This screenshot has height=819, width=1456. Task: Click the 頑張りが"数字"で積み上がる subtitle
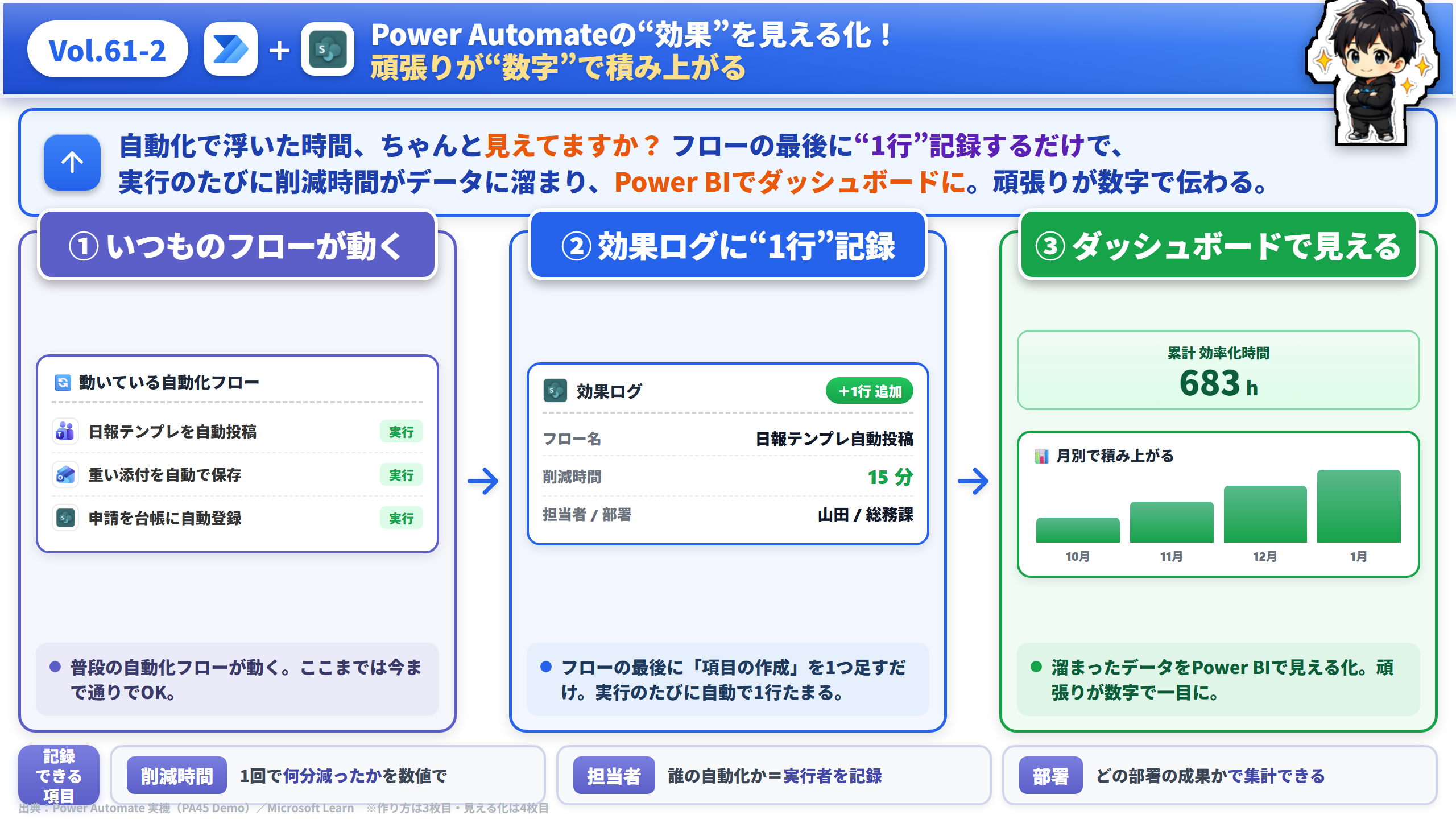coord(557,68)
